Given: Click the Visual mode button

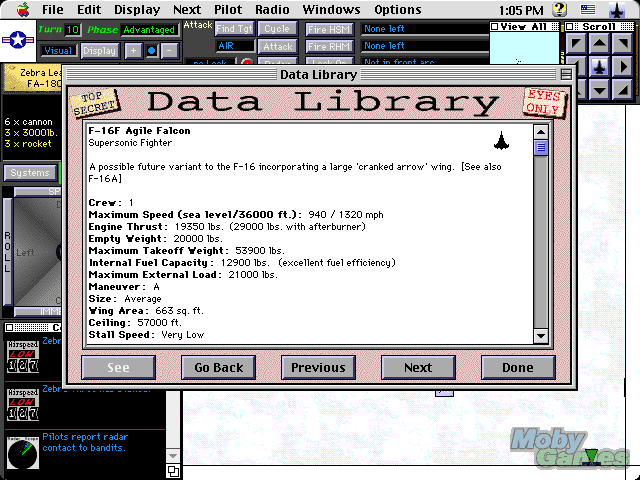Looking at the screenshot, I should point(58,51).
